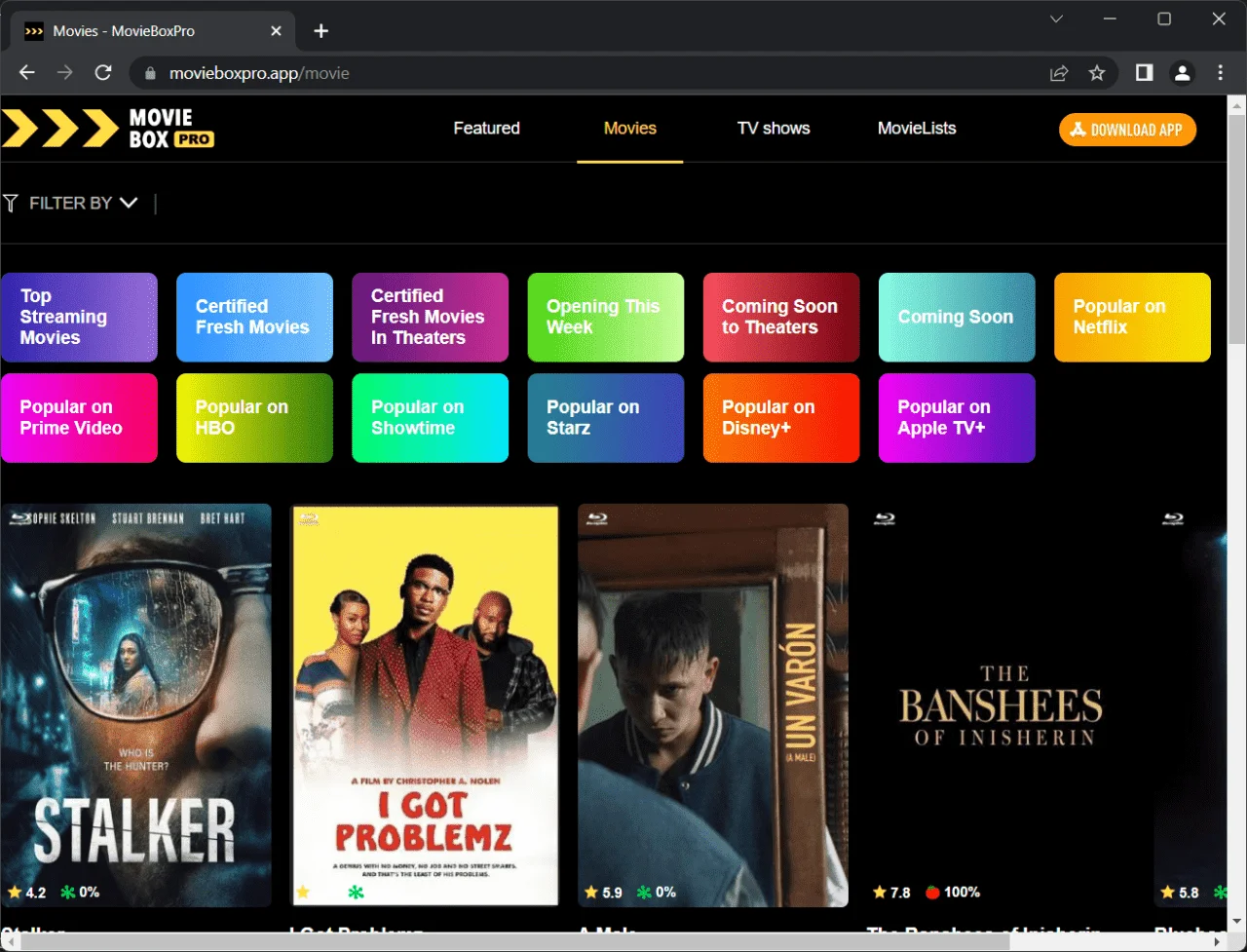Screen dimensions: 1247x952
Task: Open the teal Coming Soon tile
Action: coord(957,318)
